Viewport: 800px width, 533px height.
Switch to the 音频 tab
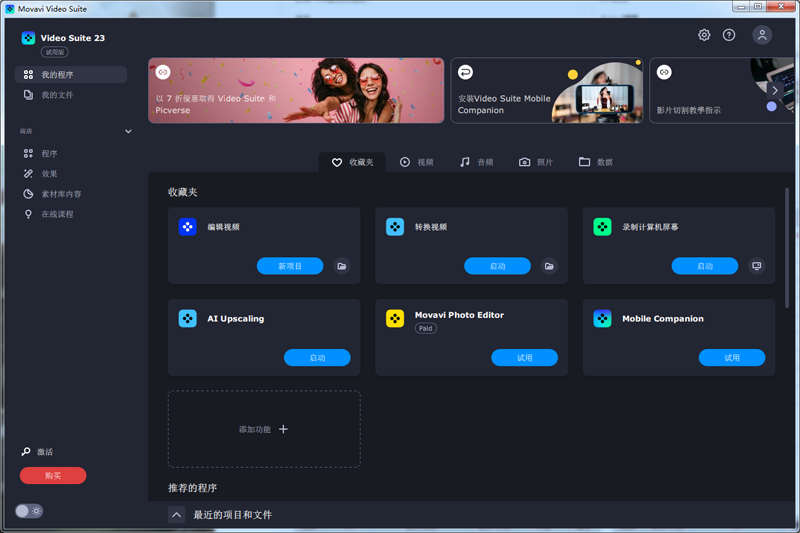point(477,162)
